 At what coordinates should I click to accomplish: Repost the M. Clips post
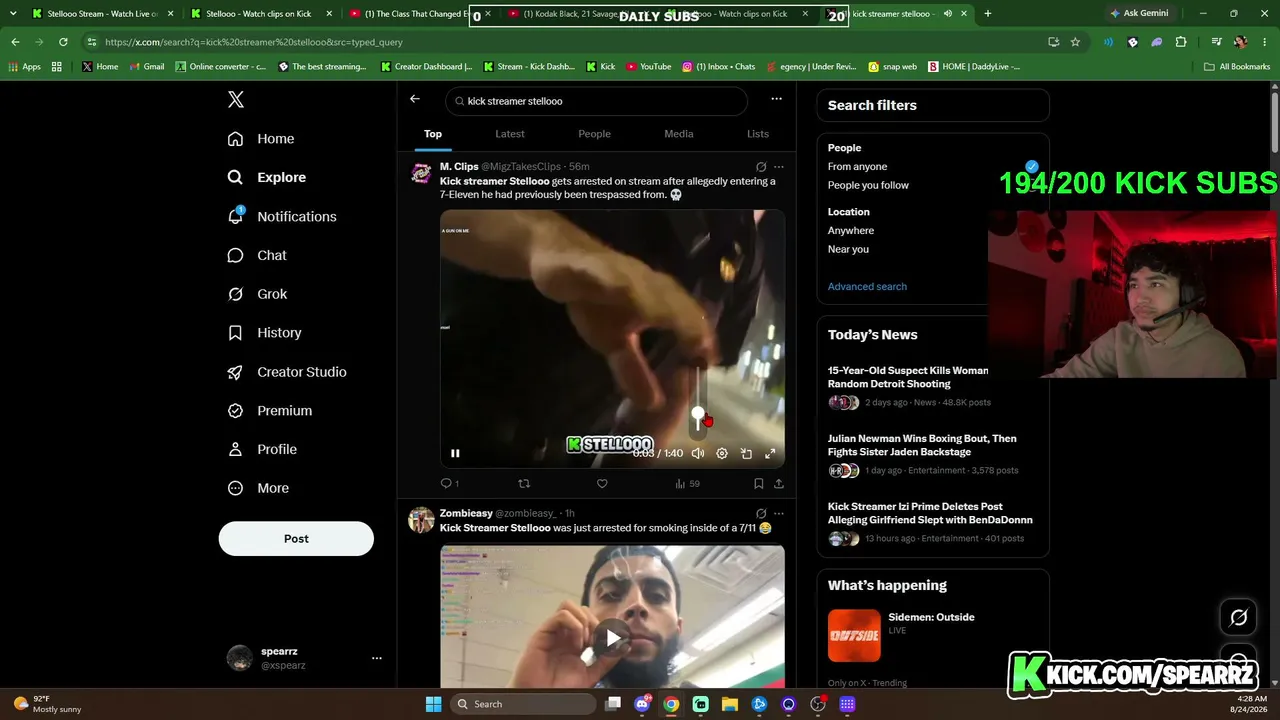tap(524, 484)
